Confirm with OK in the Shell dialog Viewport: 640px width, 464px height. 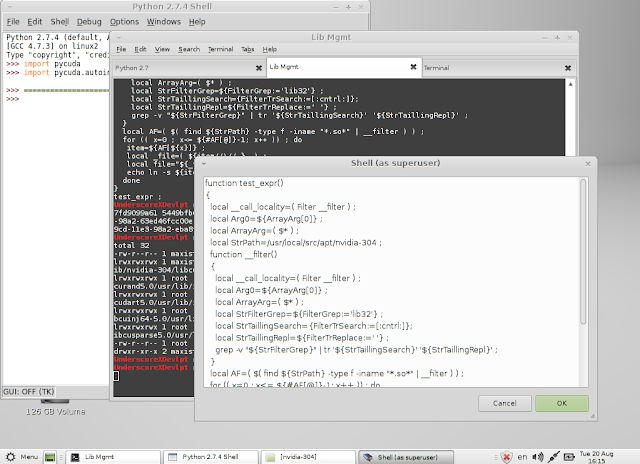(562, 403)
